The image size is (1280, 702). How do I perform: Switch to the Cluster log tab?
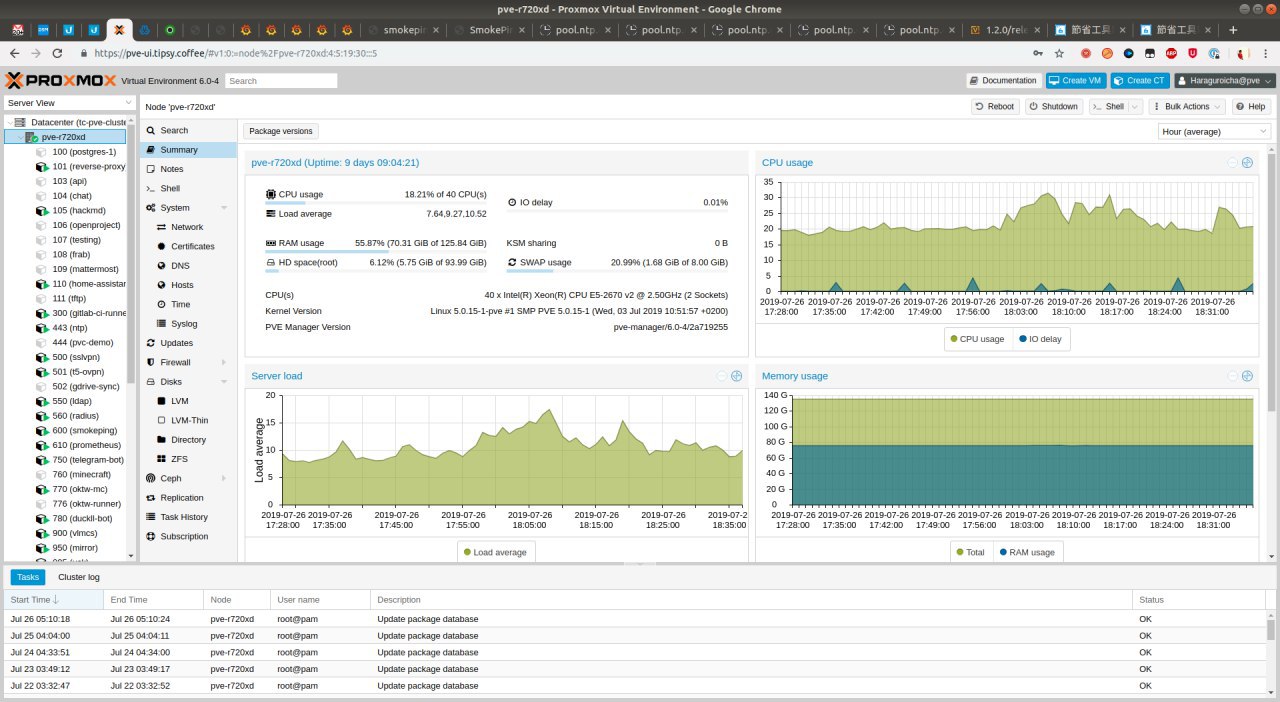pyautogui.click(x=79, y=577)
